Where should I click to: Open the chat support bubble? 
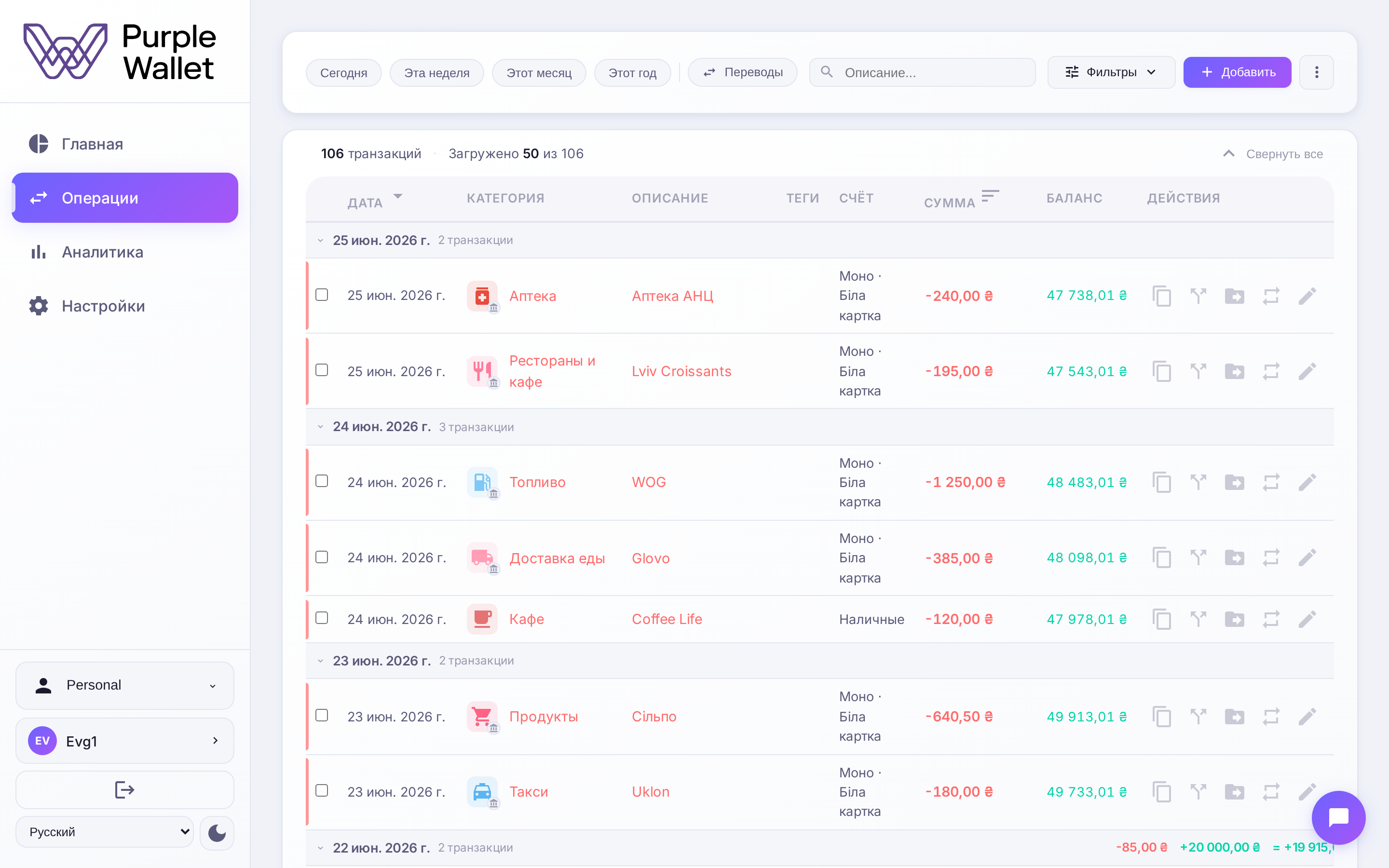point(1338,817)
